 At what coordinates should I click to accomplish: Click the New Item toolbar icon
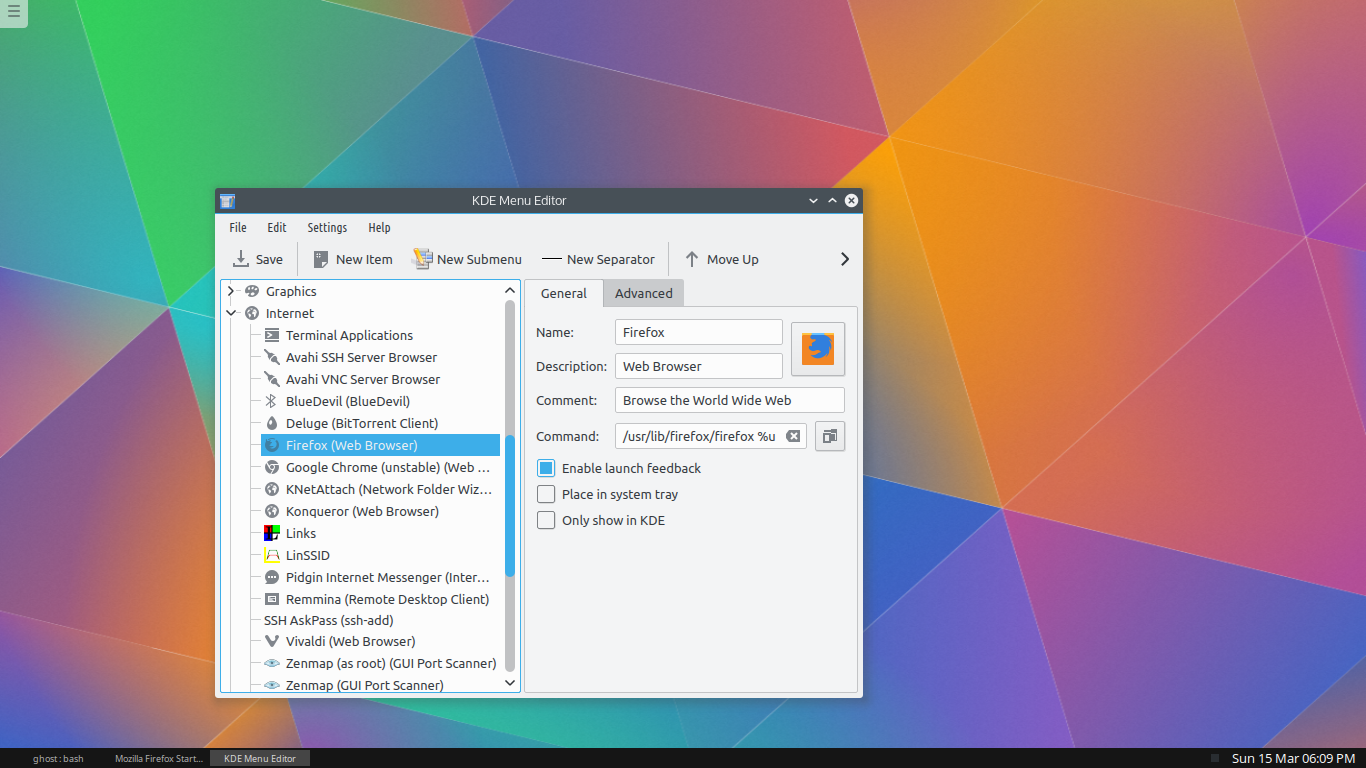321,259
